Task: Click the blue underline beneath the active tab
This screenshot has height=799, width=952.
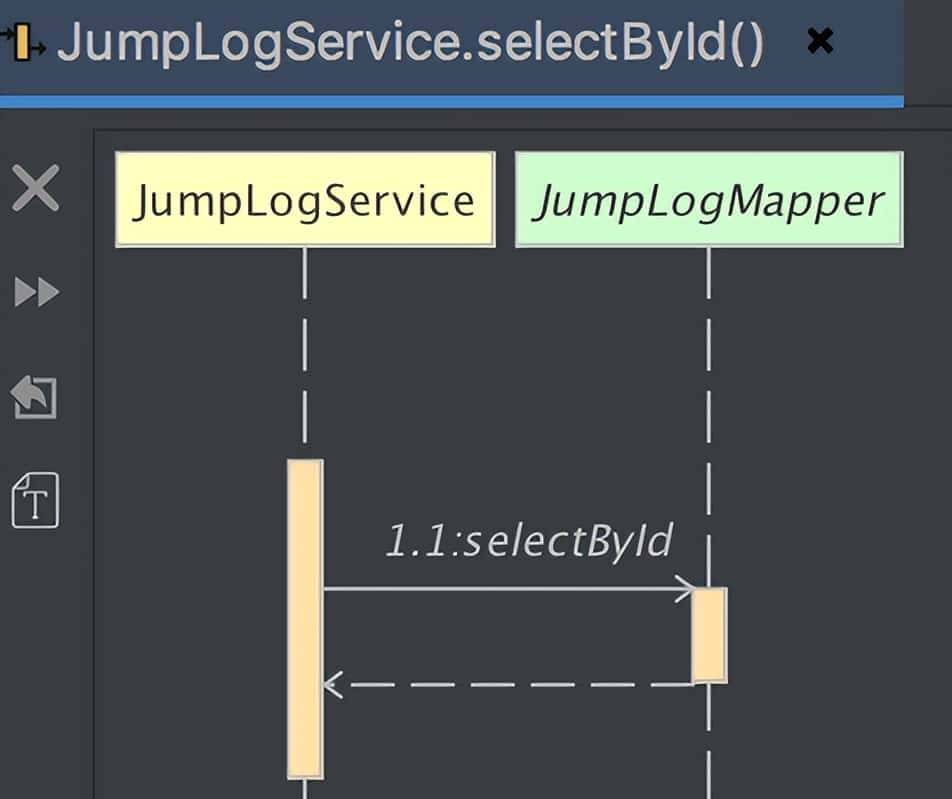Action: 450,101
